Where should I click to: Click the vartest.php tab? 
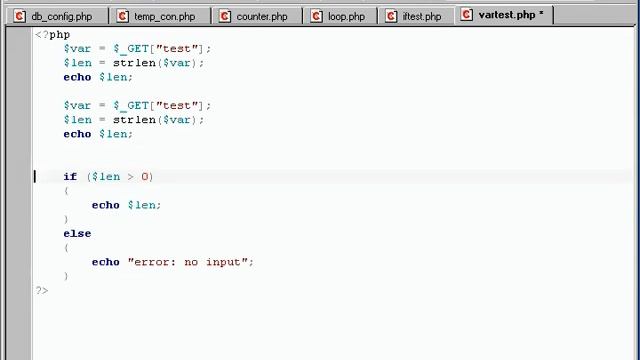tap(504, 15)
